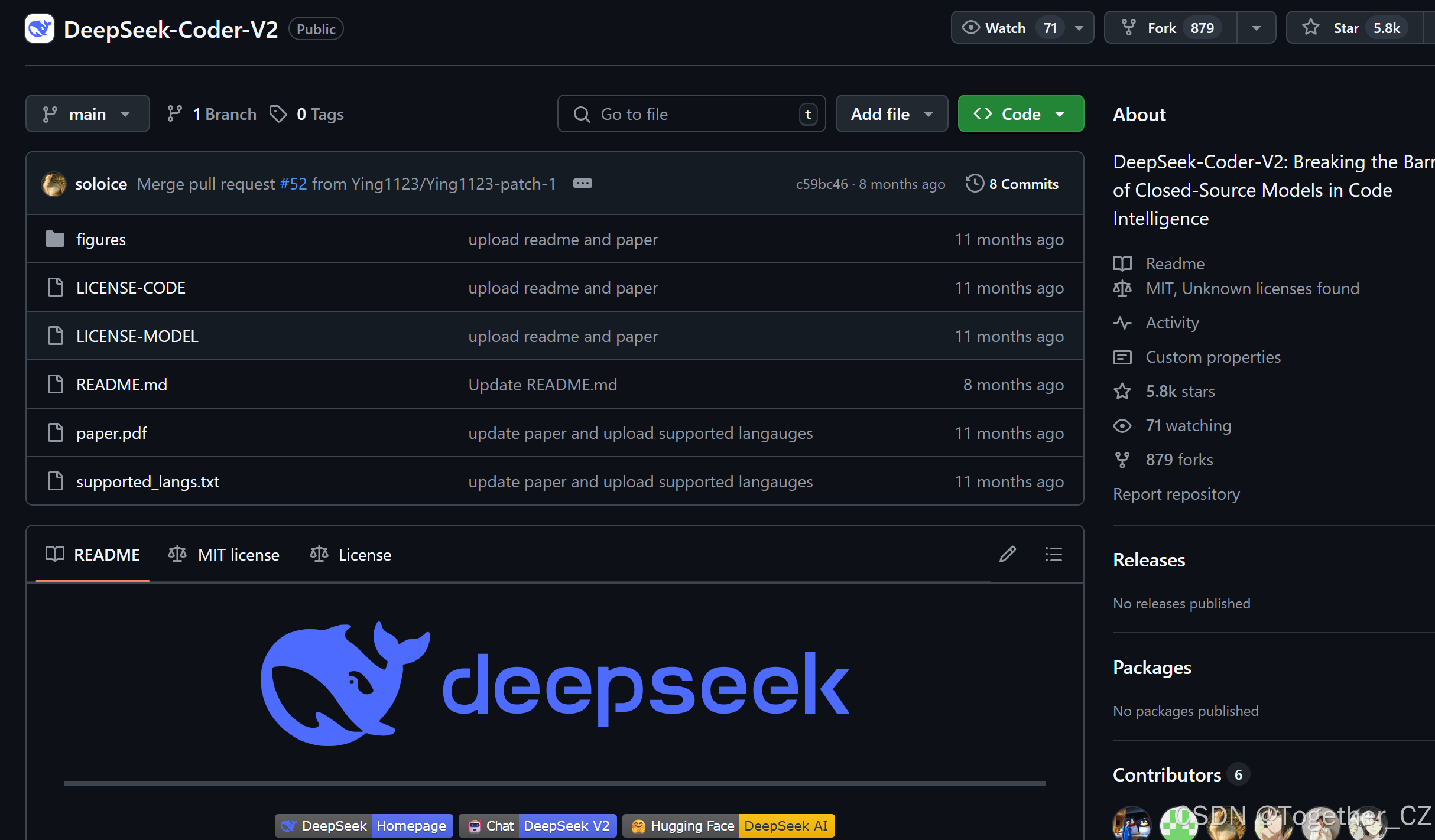Viewport: 1435px width, 840px height.
Task: Switch to the MIT license tab
Action: pos(223,554)
